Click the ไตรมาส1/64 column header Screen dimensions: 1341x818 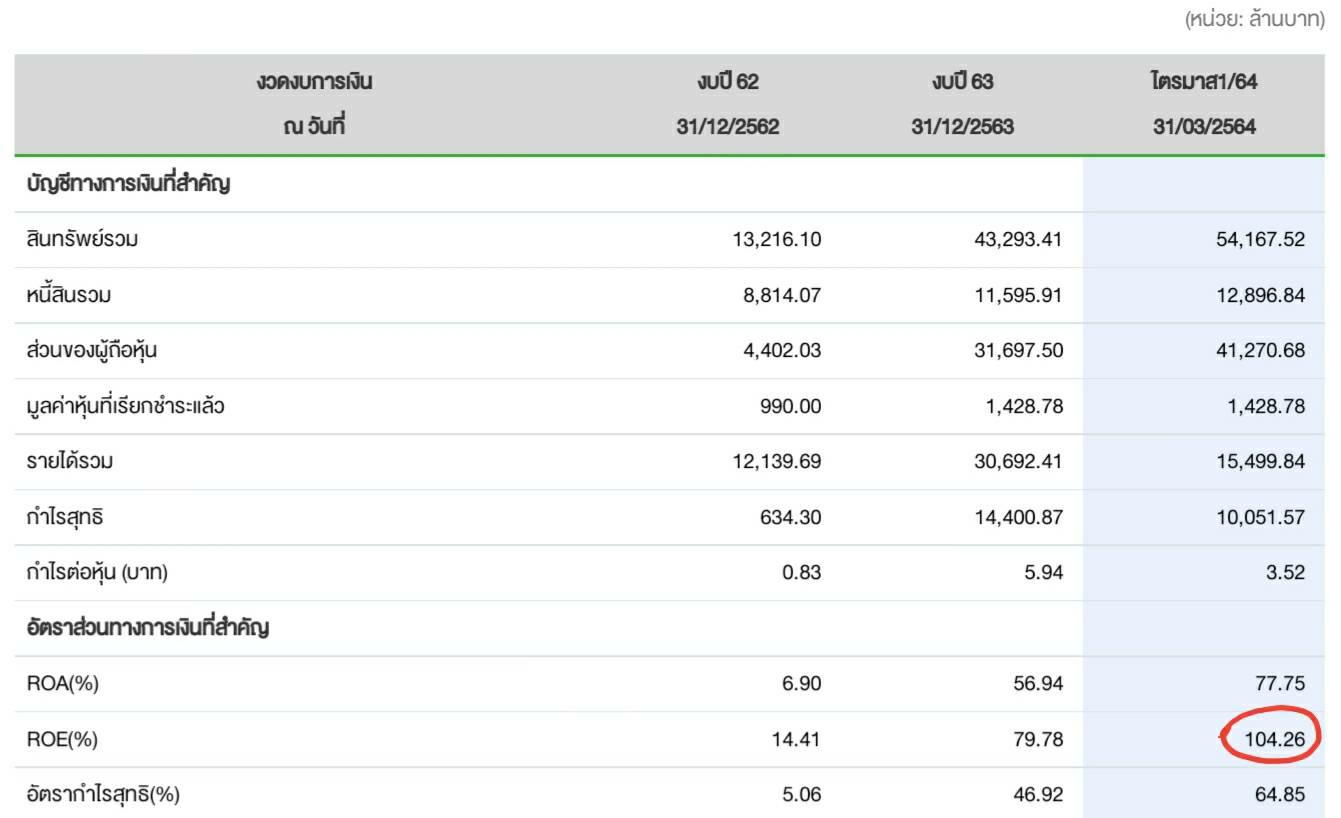(x=1204, y=82)
